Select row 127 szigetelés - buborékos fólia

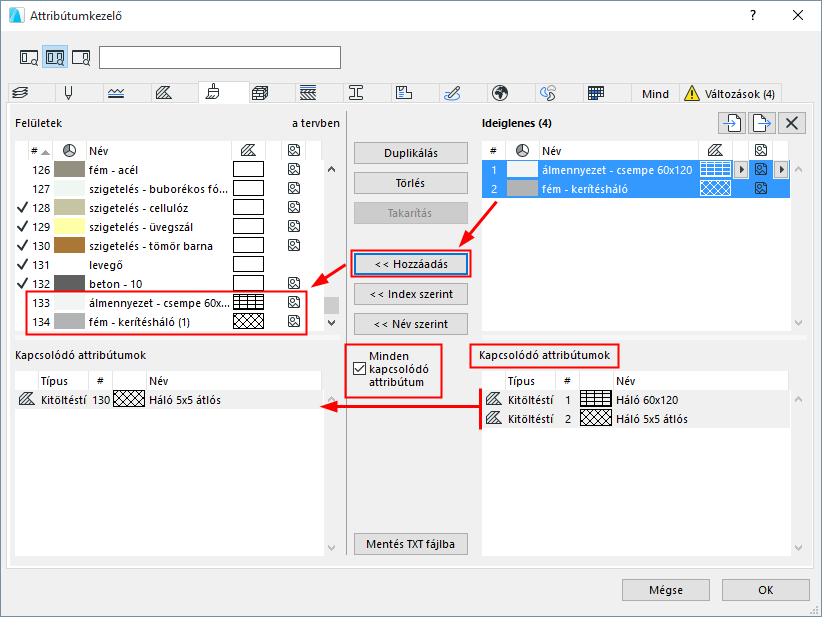pos(169,189)
